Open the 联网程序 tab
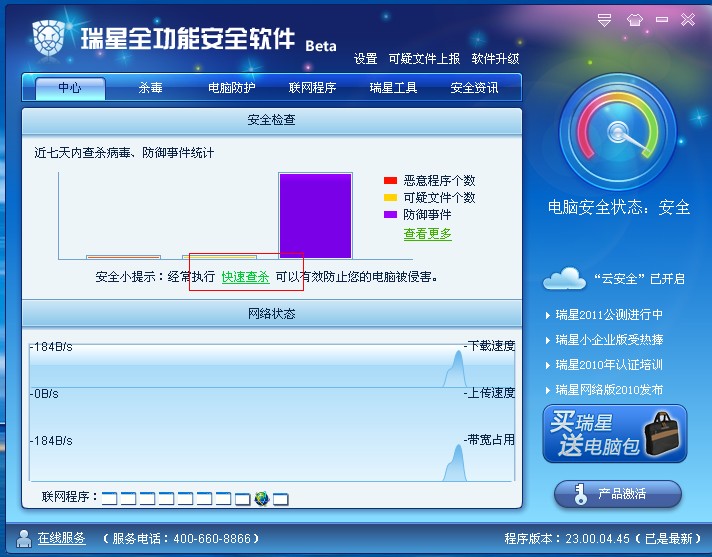Image resolution: width=712 pixels, height=557 pixels. click(312, 88)
